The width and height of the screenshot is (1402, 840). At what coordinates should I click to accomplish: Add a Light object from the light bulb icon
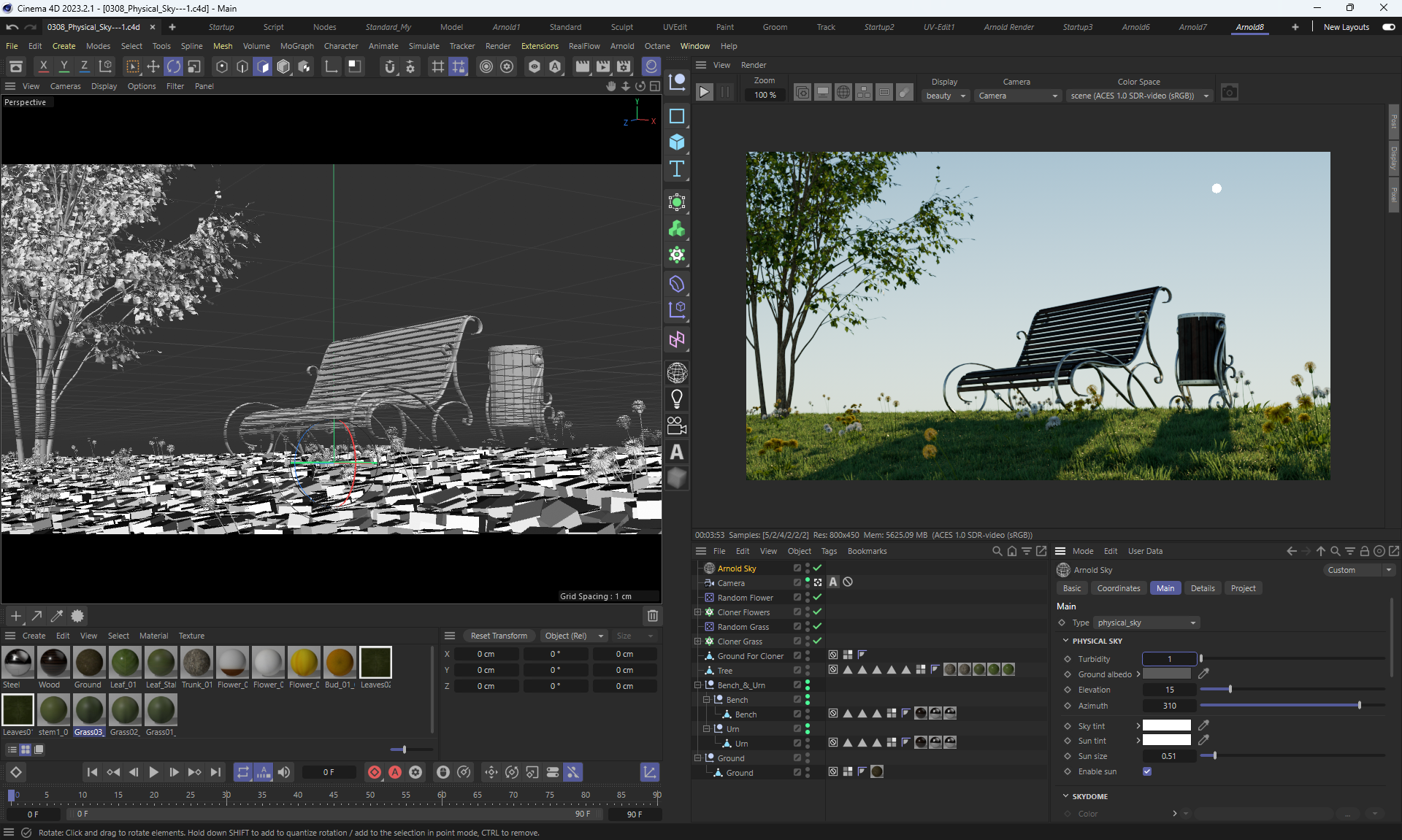677,399
